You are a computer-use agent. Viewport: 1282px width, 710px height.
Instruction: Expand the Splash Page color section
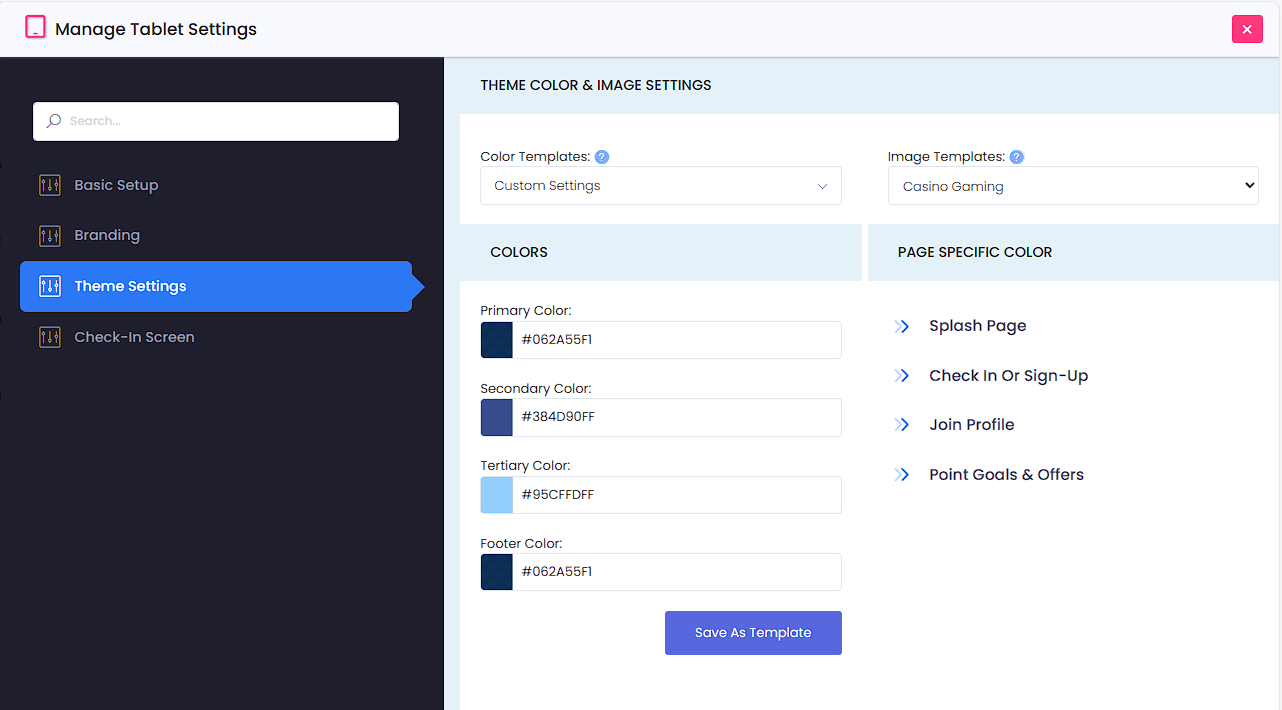[978, 326]
